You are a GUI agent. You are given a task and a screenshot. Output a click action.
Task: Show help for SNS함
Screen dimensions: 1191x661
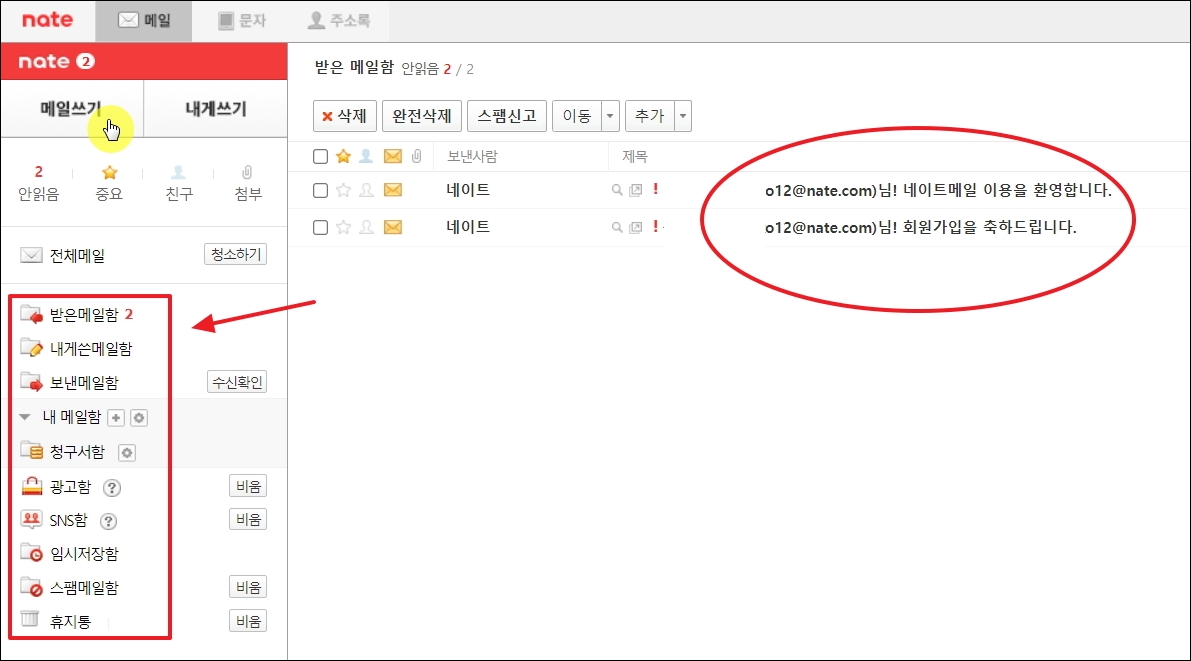(109, 521)
